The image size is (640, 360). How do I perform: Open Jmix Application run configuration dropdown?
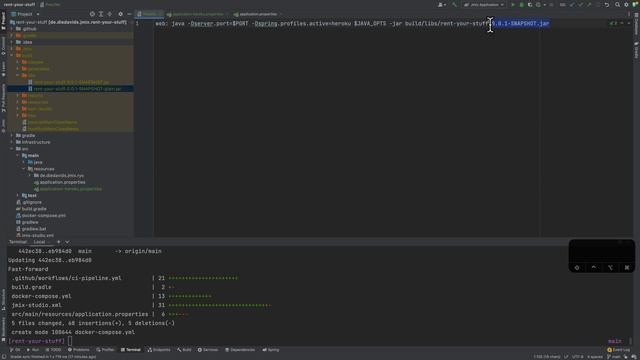pyautogui.click(x=484, y=5)
